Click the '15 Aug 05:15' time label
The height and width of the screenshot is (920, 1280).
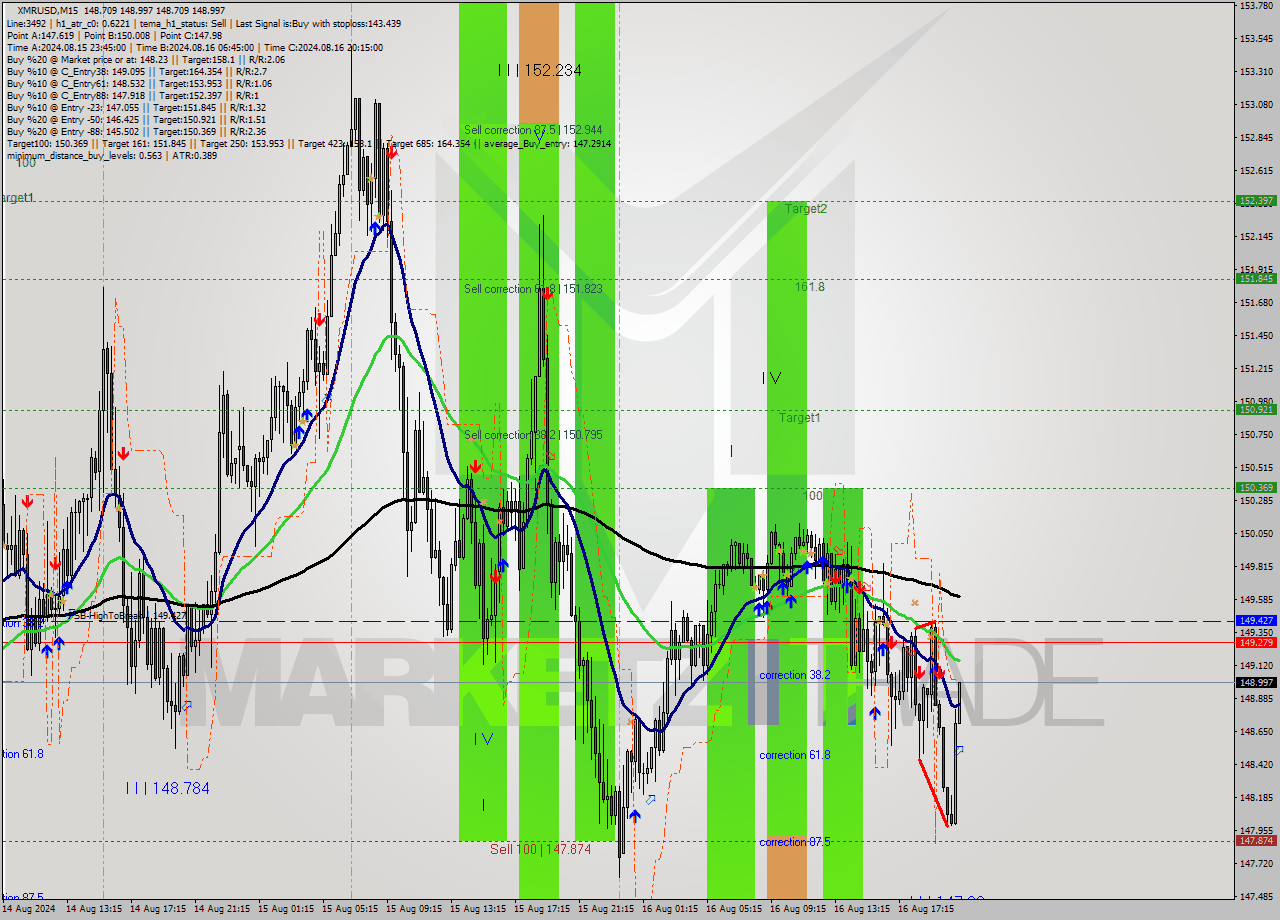[350, 909]
